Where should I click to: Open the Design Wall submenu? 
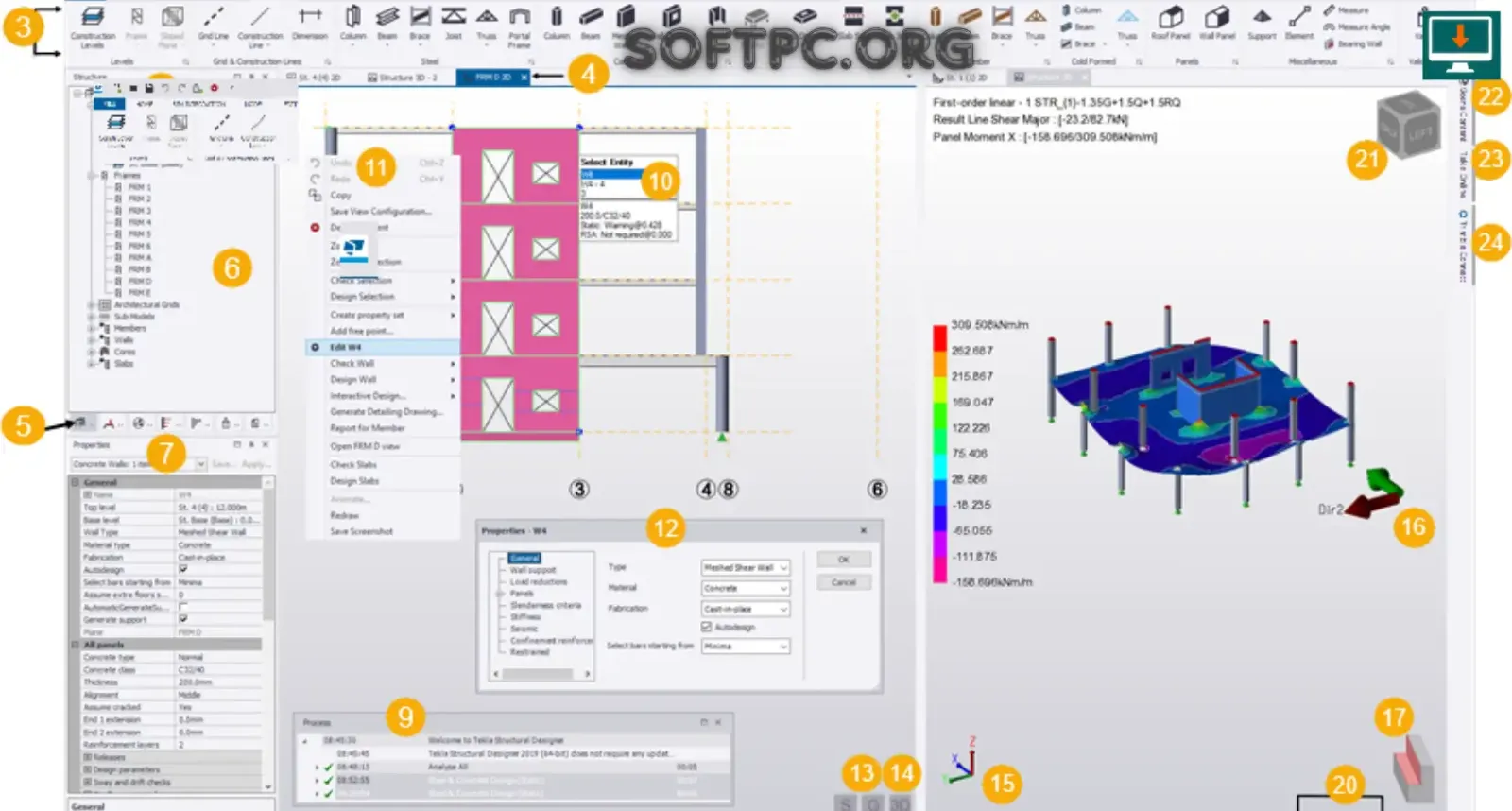[x=383, y=379]
